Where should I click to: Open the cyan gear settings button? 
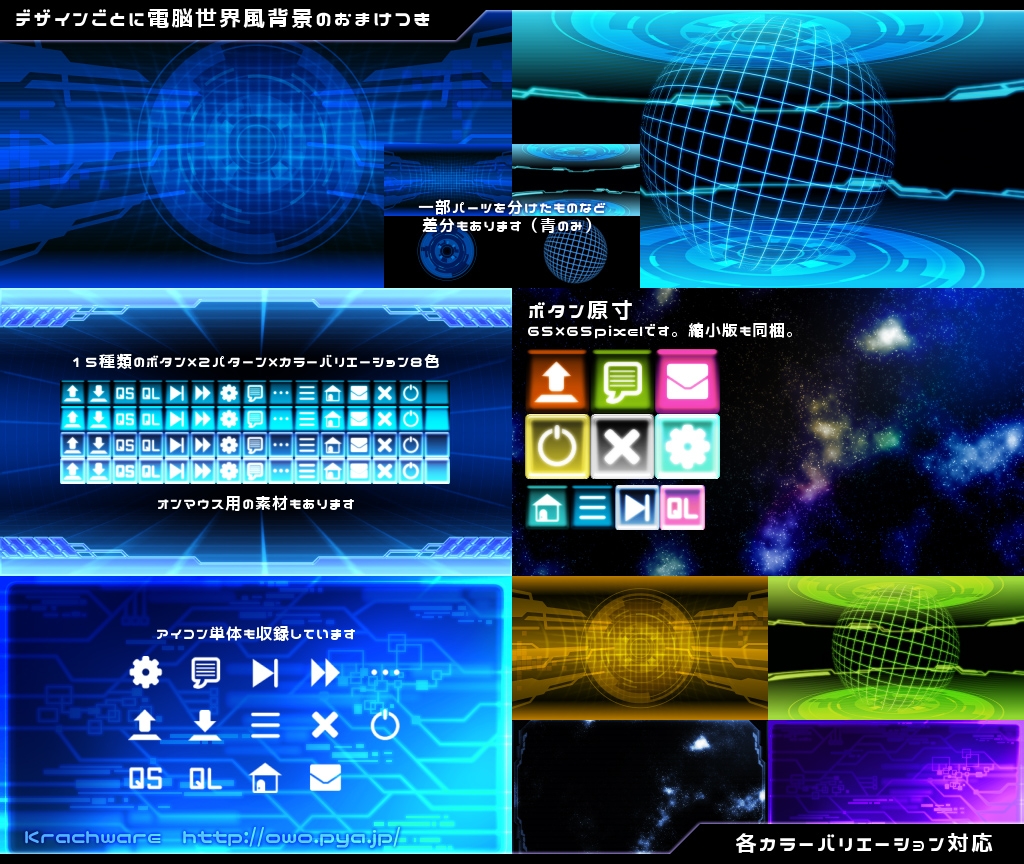click(687, 446)
